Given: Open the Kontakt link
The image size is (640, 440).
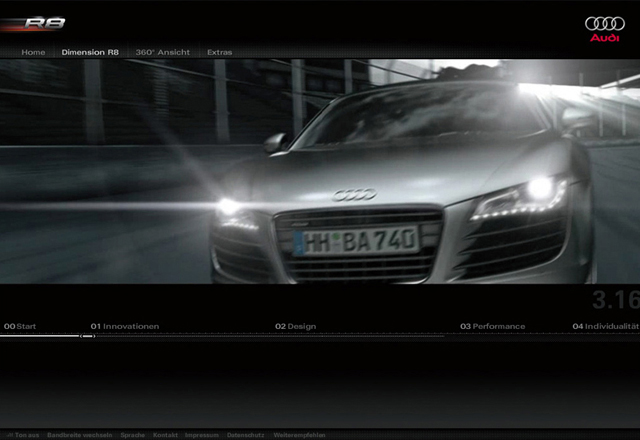Looking at the screenshot, I should click(165, 435).
